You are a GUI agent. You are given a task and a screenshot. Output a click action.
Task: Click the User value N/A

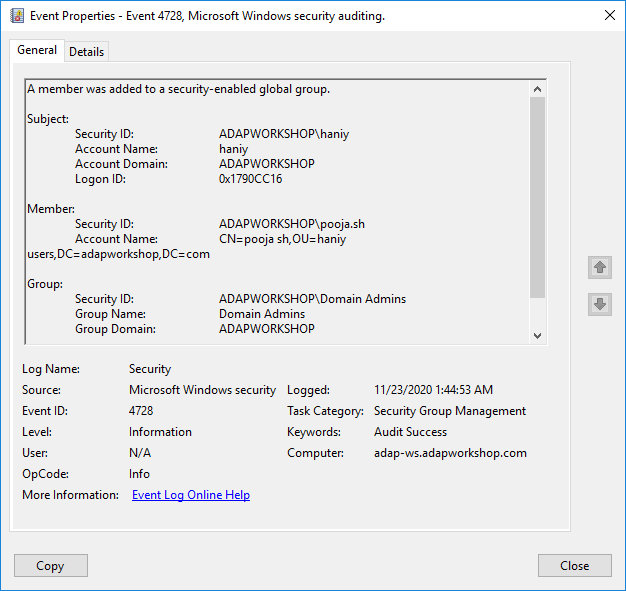pos(140,453)
